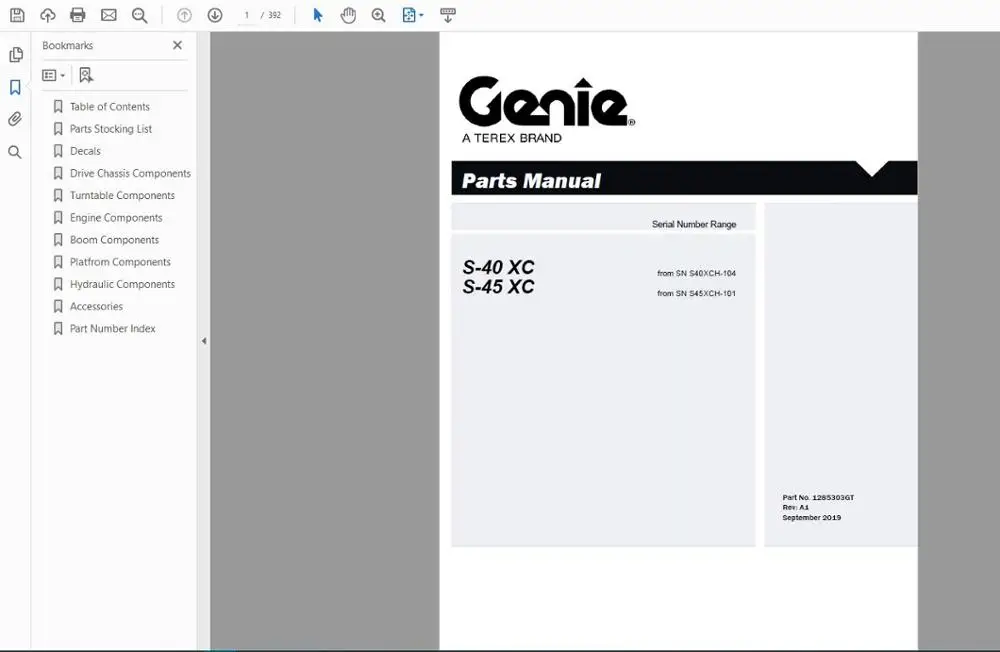Click the upload to cloud icon
Screen dimensions: 1000x652
click(x=48, y=15)
